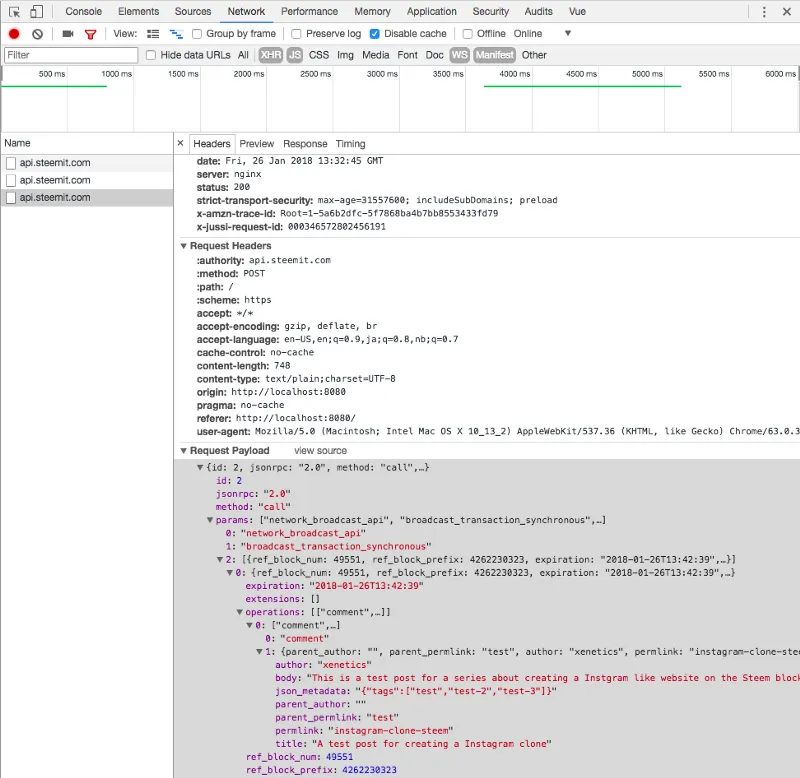Switch to the Performance tab
The height and width of the screenshot is (778, 800).
[x=310, y=11]
